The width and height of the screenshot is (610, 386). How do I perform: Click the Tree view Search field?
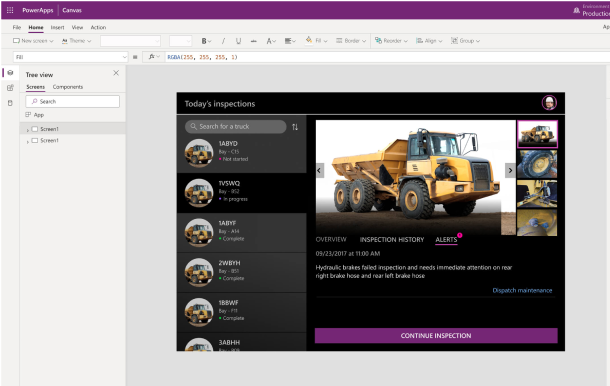(x=72, y=101)
